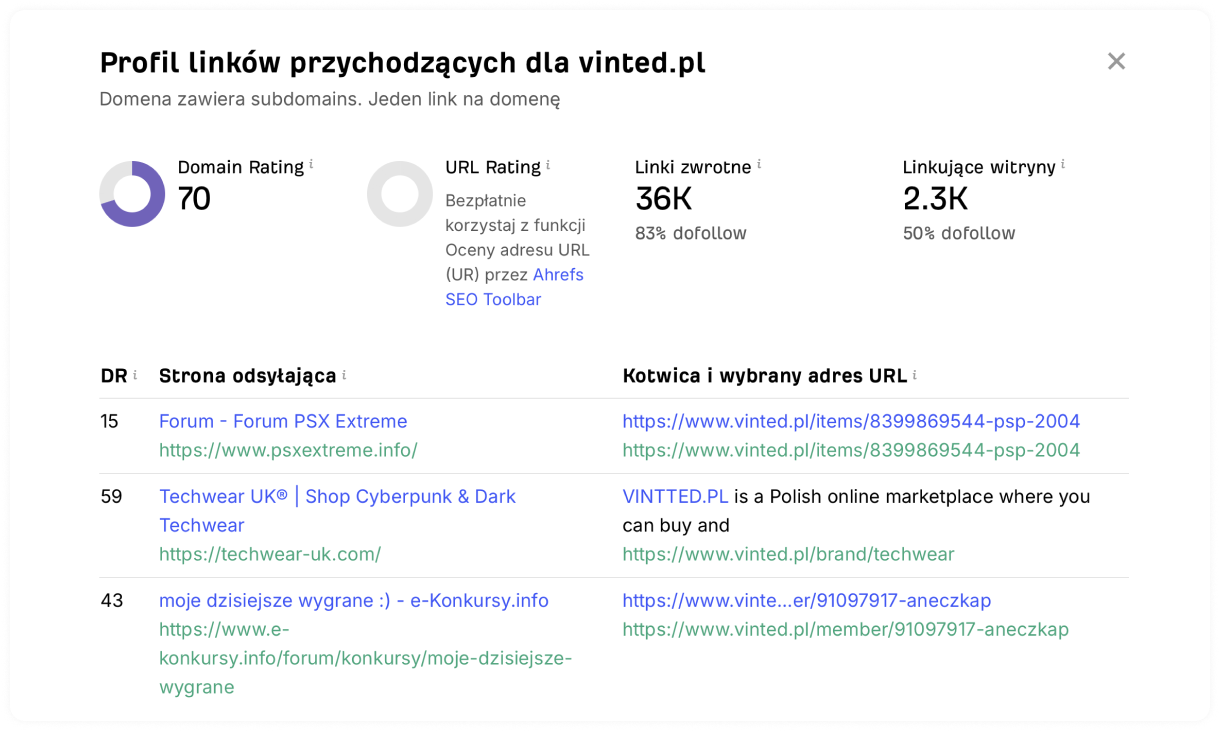
Task: Click the info icon next to Domain Rating
Action: coord(311,164)
